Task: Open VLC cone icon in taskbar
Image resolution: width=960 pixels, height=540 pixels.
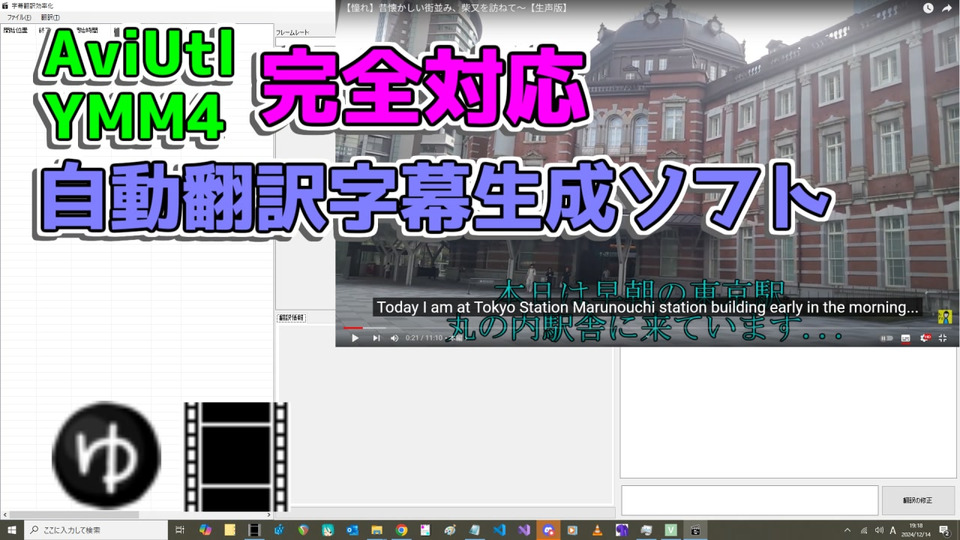Action: coord(597,530)
